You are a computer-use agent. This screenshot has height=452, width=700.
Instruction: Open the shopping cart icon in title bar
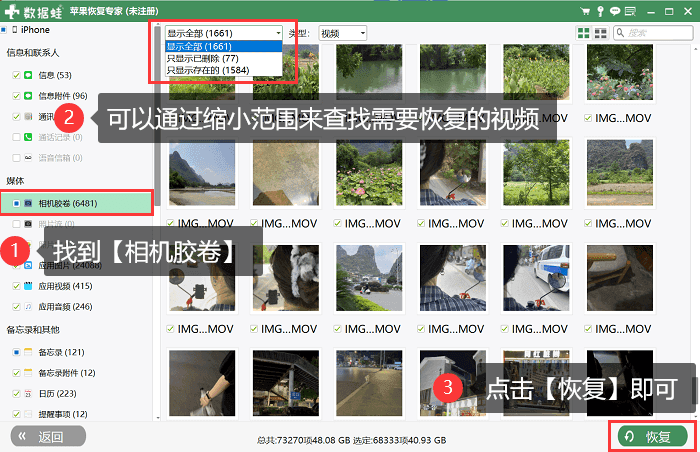tap(585, 11)
